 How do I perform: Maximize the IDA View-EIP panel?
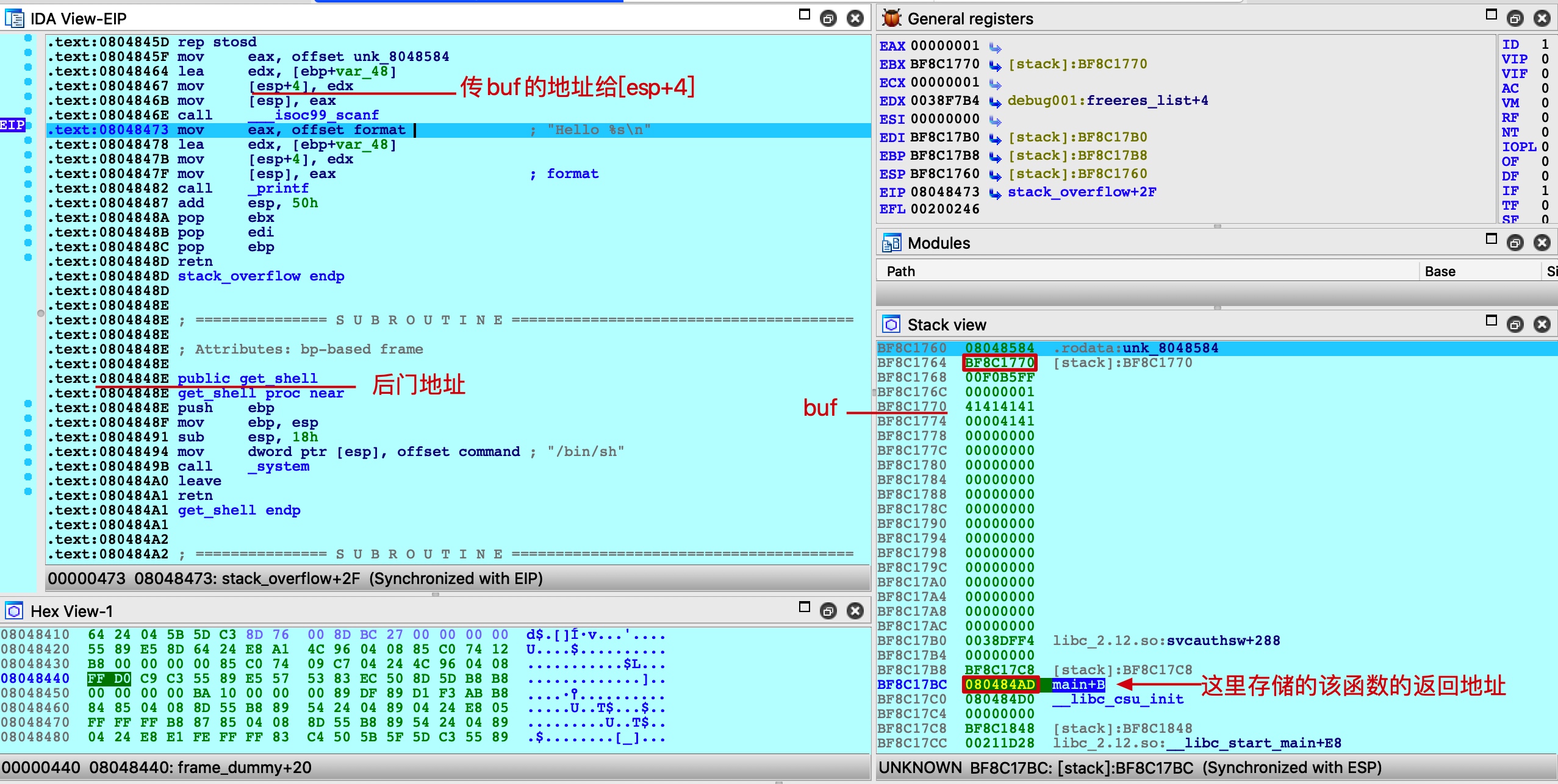[x=805, y=14]
